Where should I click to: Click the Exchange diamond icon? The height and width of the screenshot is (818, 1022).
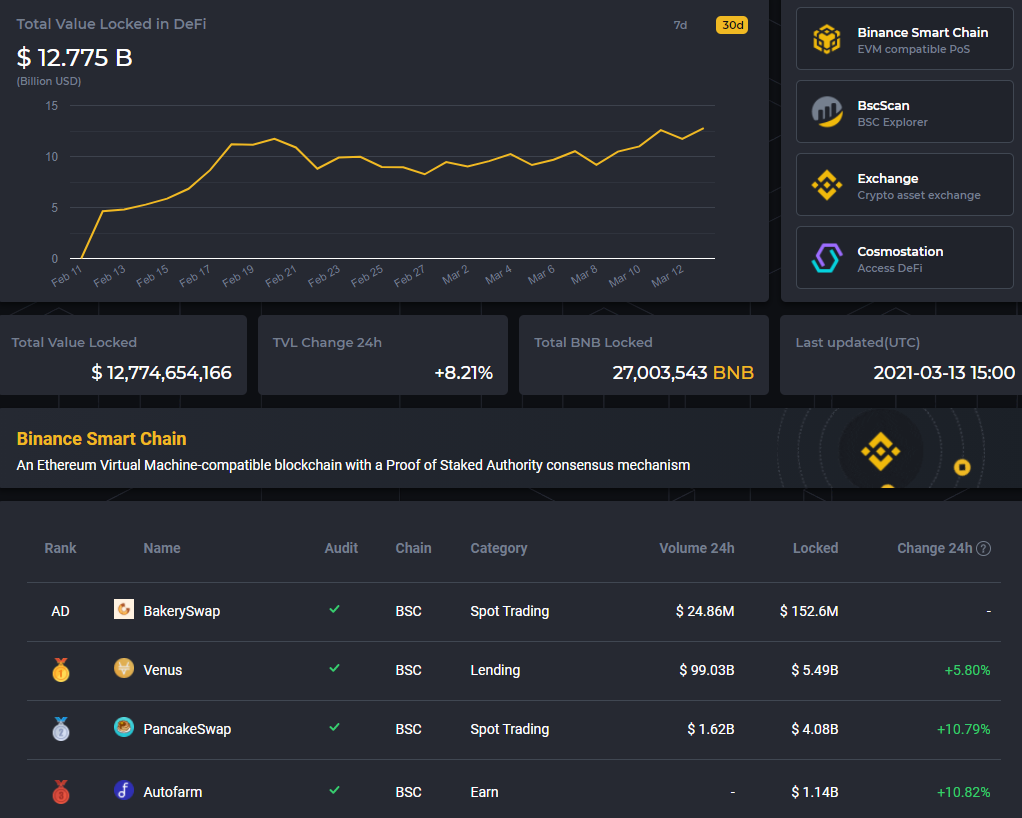tap(826, 184)
